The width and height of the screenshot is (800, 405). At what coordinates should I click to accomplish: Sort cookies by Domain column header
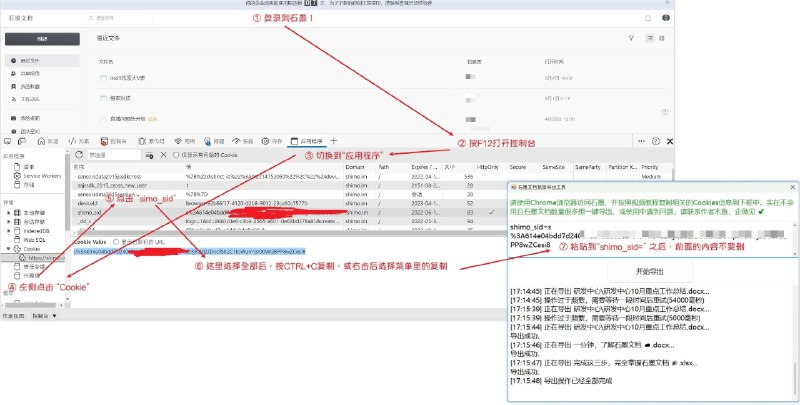tap(360, 167)
